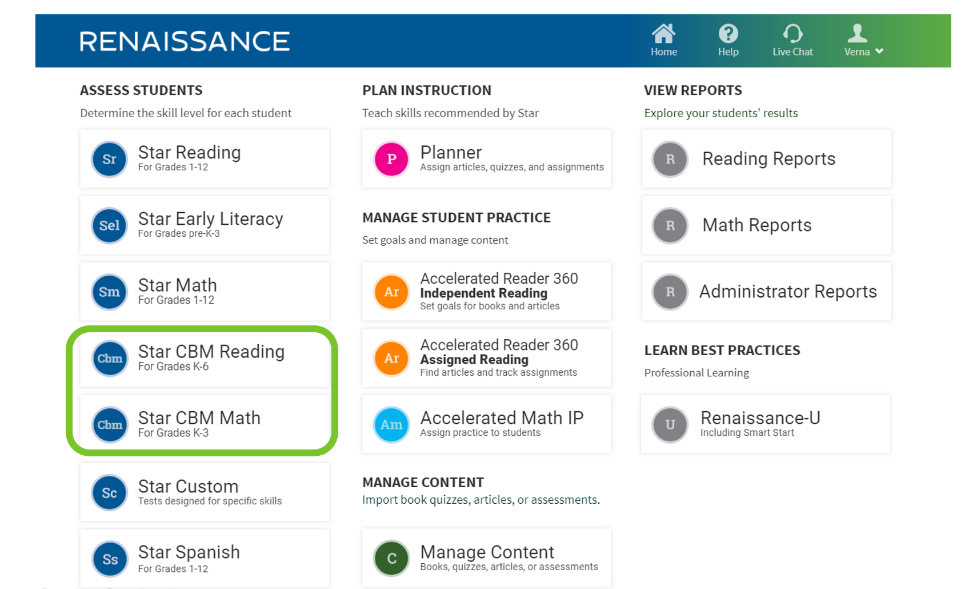Click the pink P Planner icon
Screen dimensions: 965x589
(391, 159)
